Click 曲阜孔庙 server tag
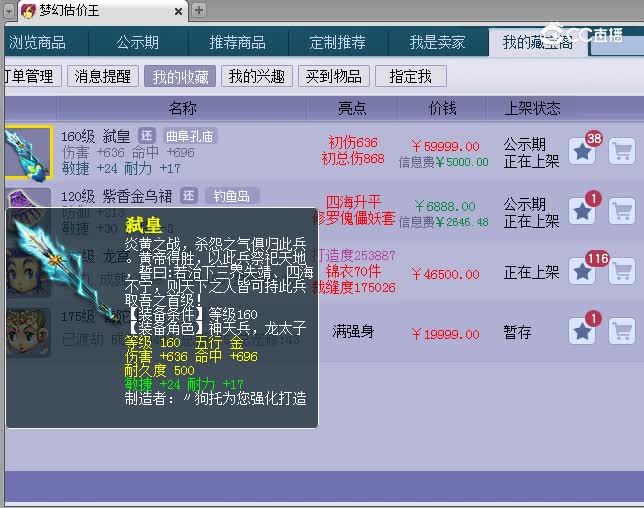This screenshot has height=508, width=644. pyautogui.click(x=190, y=136)
